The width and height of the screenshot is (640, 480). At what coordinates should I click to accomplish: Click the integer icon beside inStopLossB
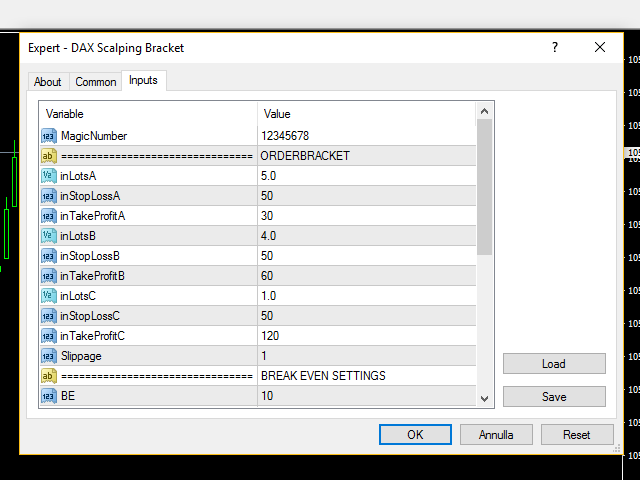[x=49, y=256]
